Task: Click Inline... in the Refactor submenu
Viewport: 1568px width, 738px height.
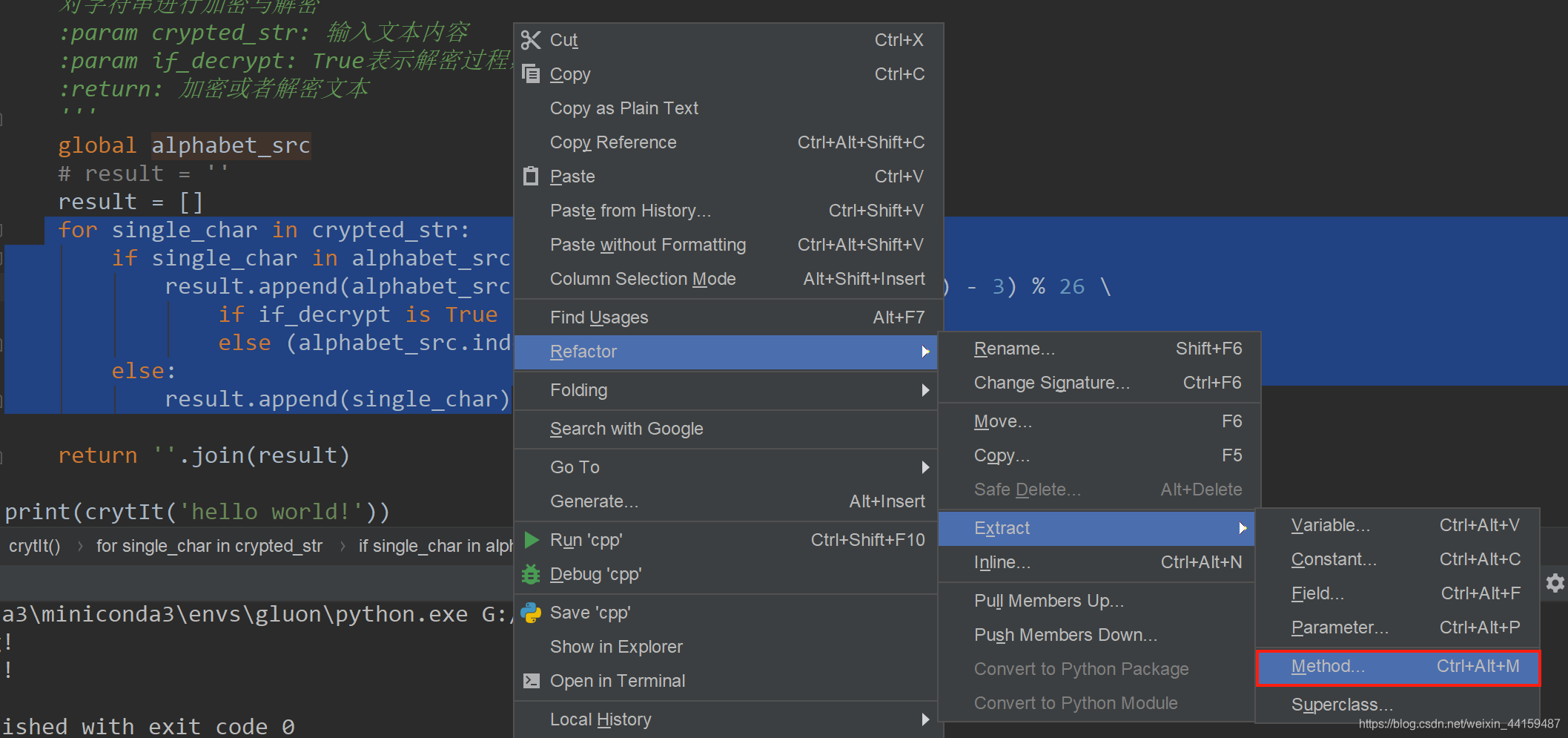Action: 1099,562
